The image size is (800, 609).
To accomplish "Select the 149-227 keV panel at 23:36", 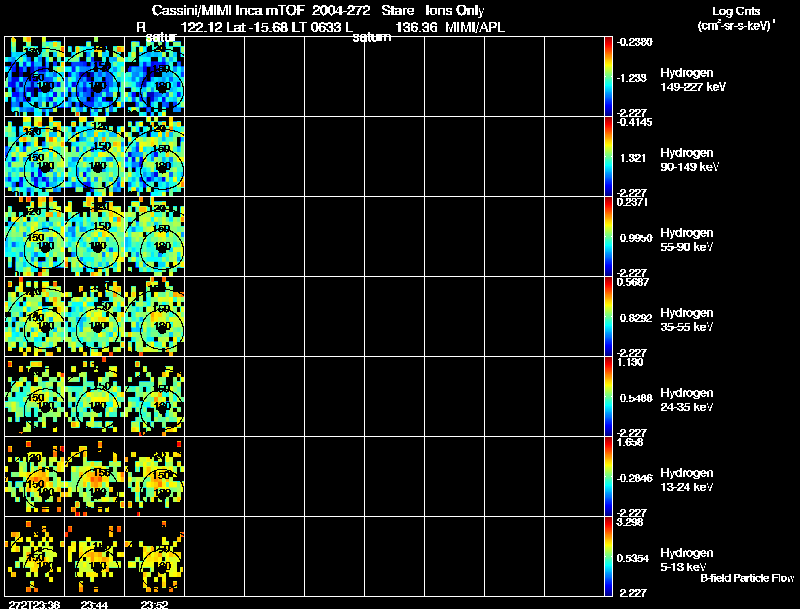I will 35,77.
